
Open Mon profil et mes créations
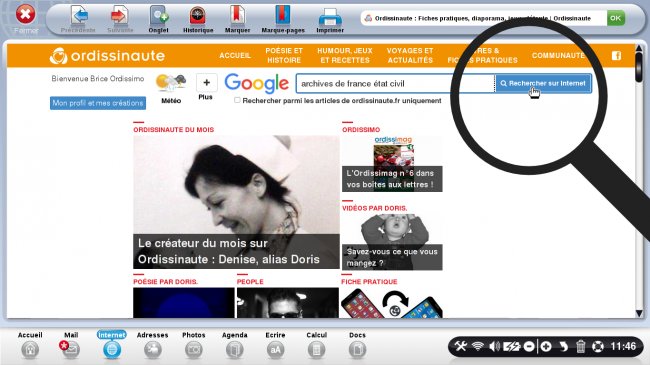click(98, 103)
